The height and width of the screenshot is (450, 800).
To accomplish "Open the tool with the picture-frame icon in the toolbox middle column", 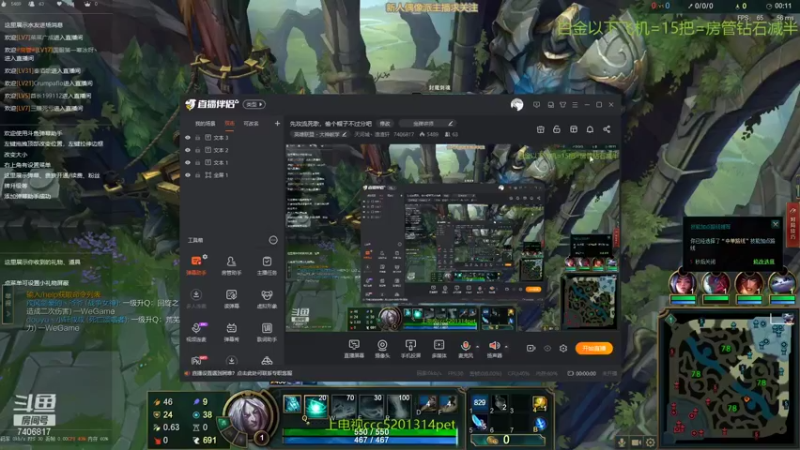I will click(x=231, y=299).
